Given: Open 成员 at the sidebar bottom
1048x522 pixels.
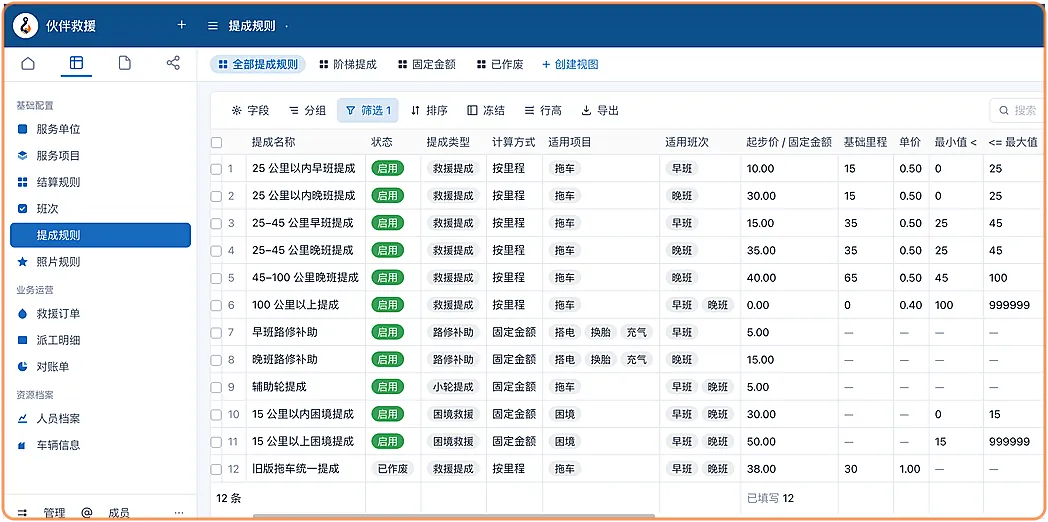Looking at the screenshot, I should pyautogui.click(x=118, y=513).
